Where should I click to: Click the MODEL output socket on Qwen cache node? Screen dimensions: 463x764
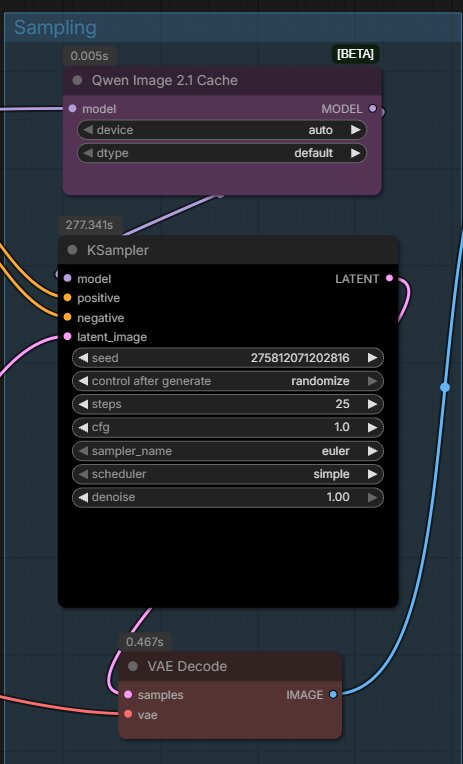[372, 109]
